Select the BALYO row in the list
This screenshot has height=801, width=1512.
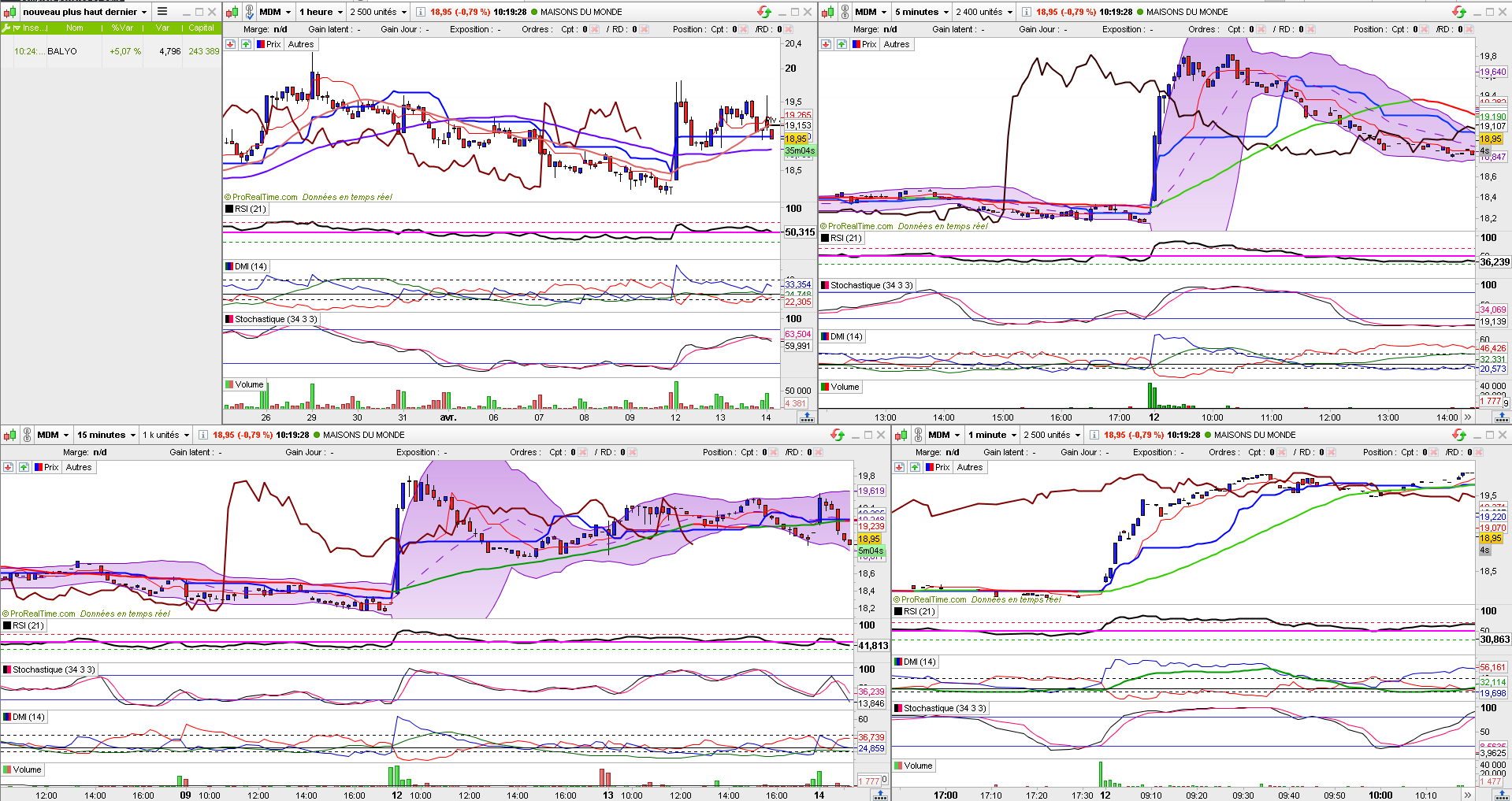pos(110,51)
